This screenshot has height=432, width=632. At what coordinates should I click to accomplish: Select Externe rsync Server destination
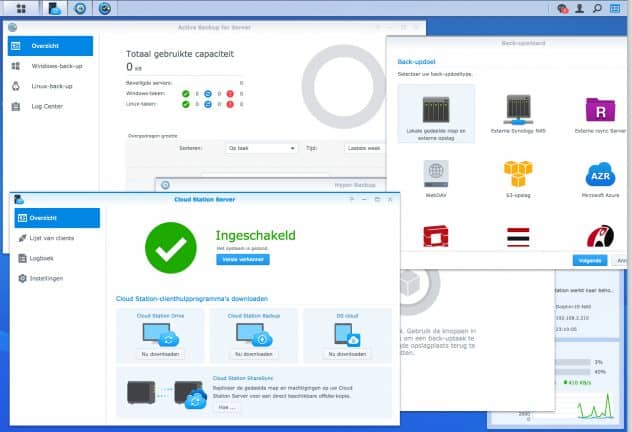pyautogui.click(x=600, y=114)
